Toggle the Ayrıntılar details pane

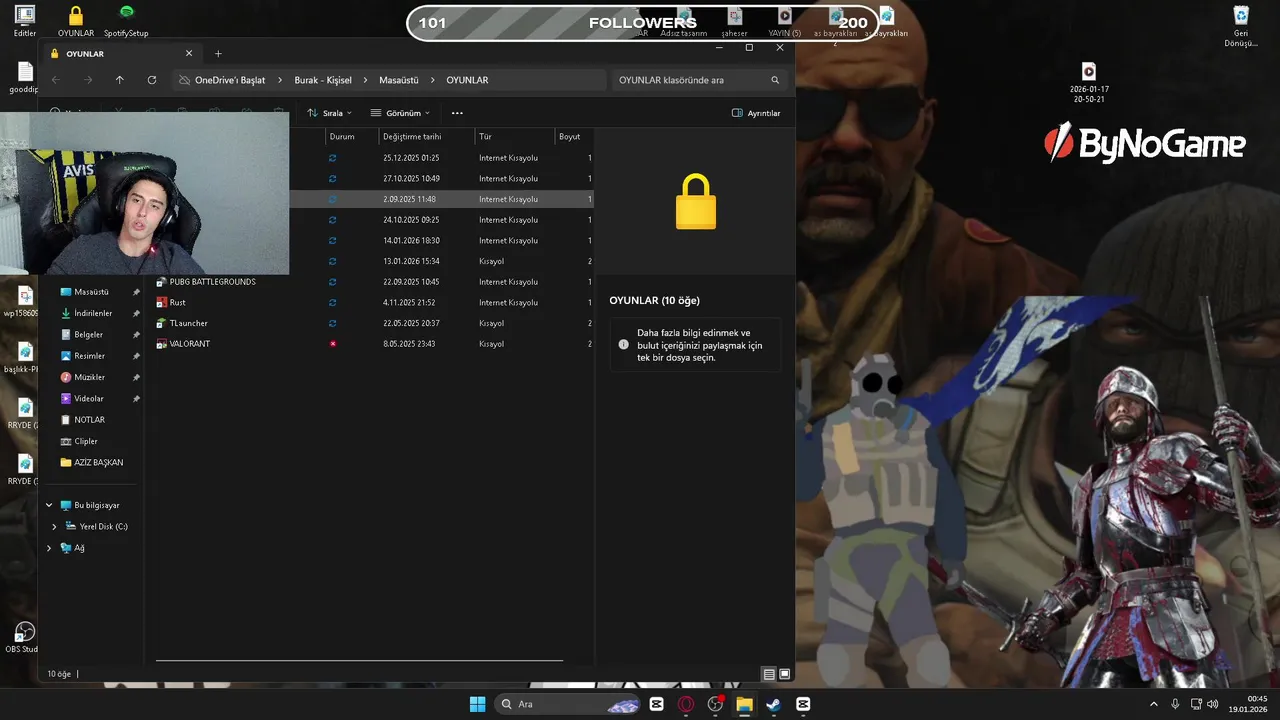click(x=756, y=113)
